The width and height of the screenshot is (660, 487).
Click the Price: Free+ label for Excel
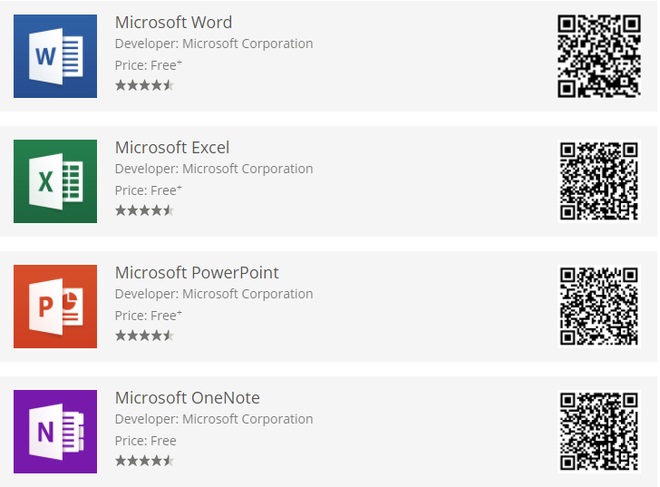pos(148,190)
